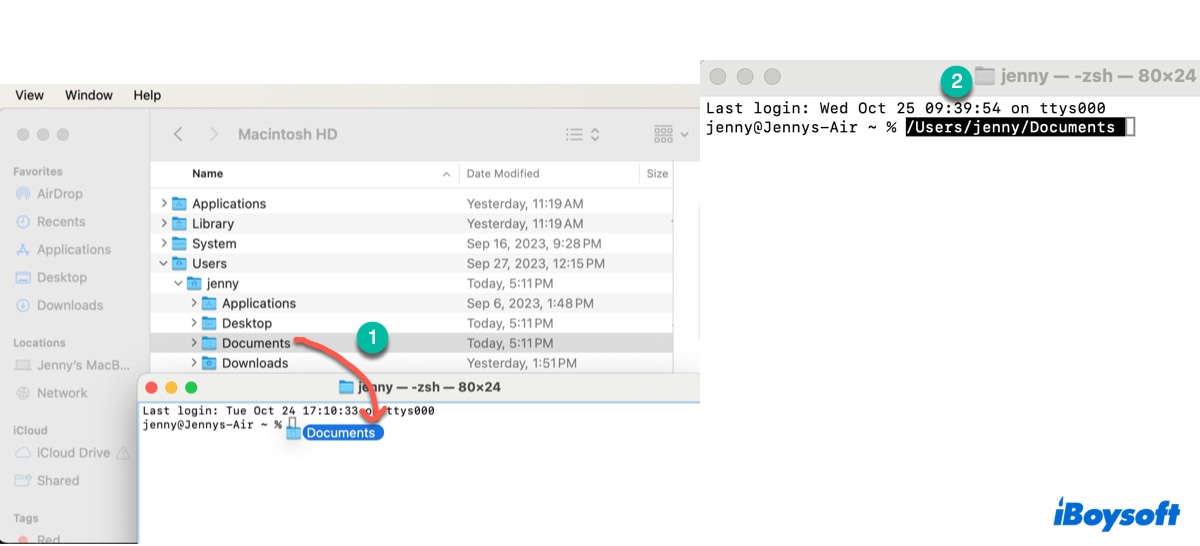The image size is (1200, 546).
Task: Click the Locations section heading
Action: 39,343
